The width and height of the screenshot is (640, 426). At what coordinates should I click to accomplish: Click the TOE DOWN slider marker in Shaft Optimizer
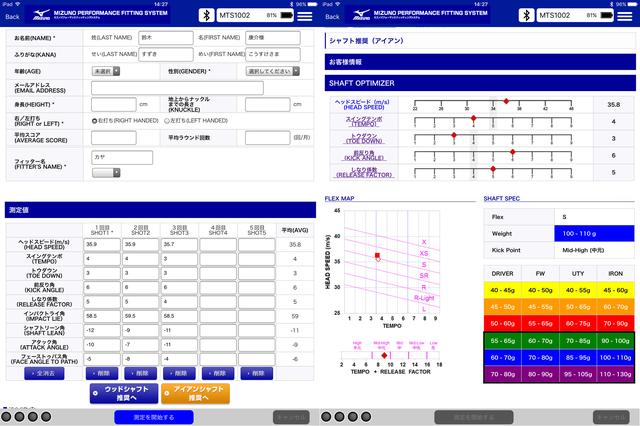point(454,135)
